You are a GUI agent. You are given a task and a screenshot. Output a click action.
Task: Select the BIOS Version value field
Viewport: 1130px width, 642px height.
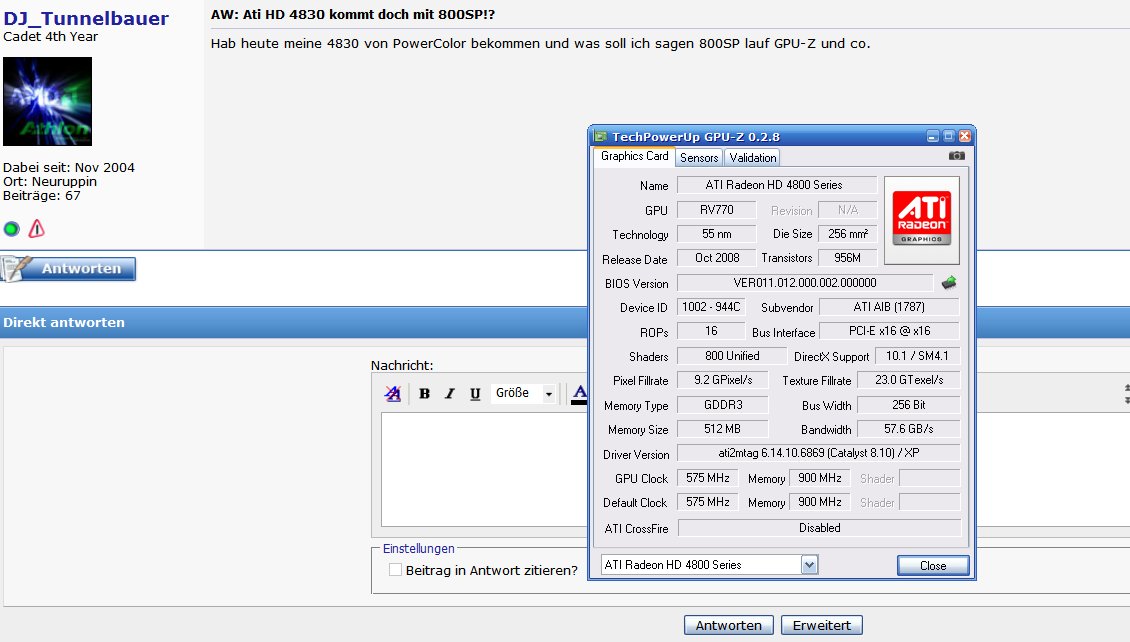tap(805, 283)
